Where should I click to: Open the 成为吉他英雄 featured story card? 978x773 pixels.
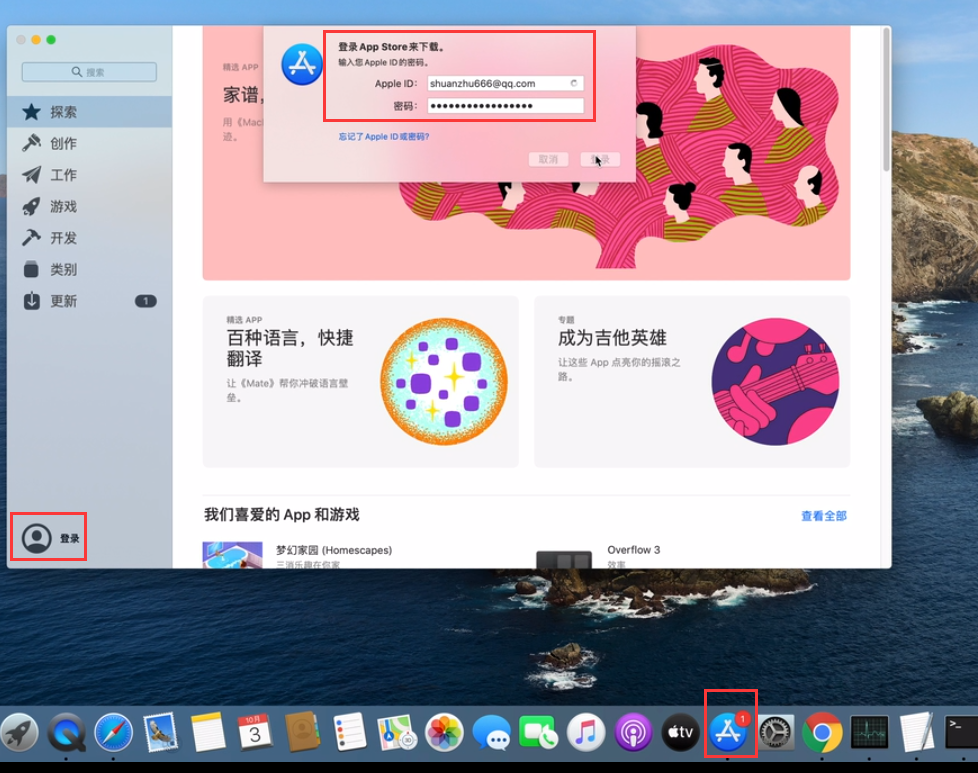(x=692, y=382)
